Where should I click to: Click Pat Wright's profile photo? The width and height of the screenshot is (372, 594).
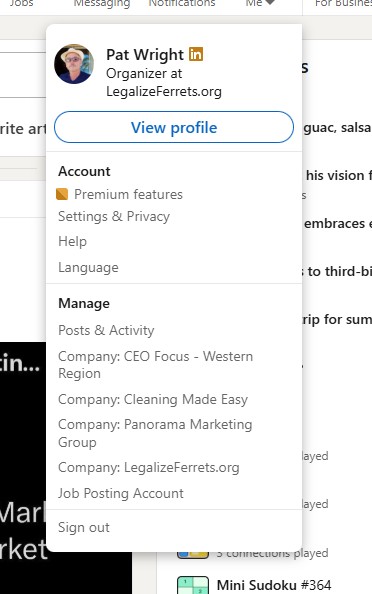click(x=74, y=64)
